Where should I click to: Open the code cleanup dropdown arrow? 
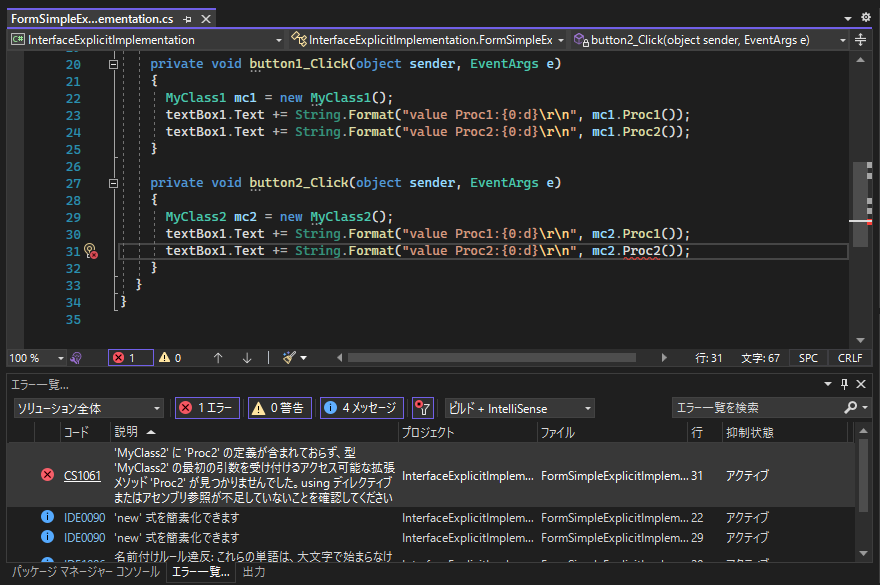[x=304, y=358]
